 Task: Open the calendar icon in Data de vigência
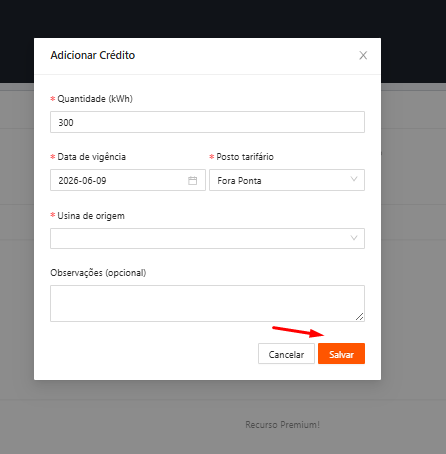pos(192,181)
